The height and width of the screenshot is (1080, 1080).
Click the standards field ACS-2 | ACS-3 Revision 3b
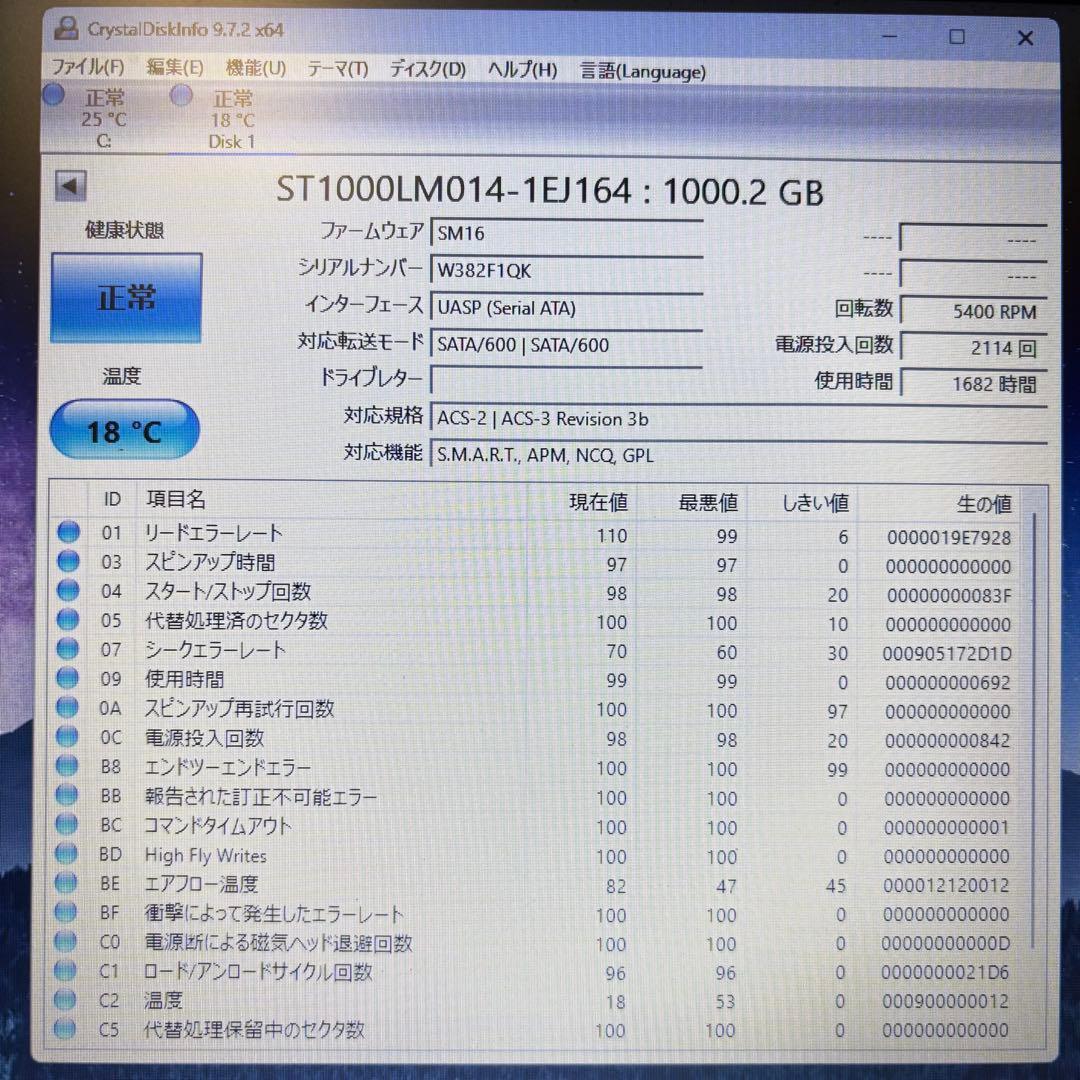[x=738, y=418]
